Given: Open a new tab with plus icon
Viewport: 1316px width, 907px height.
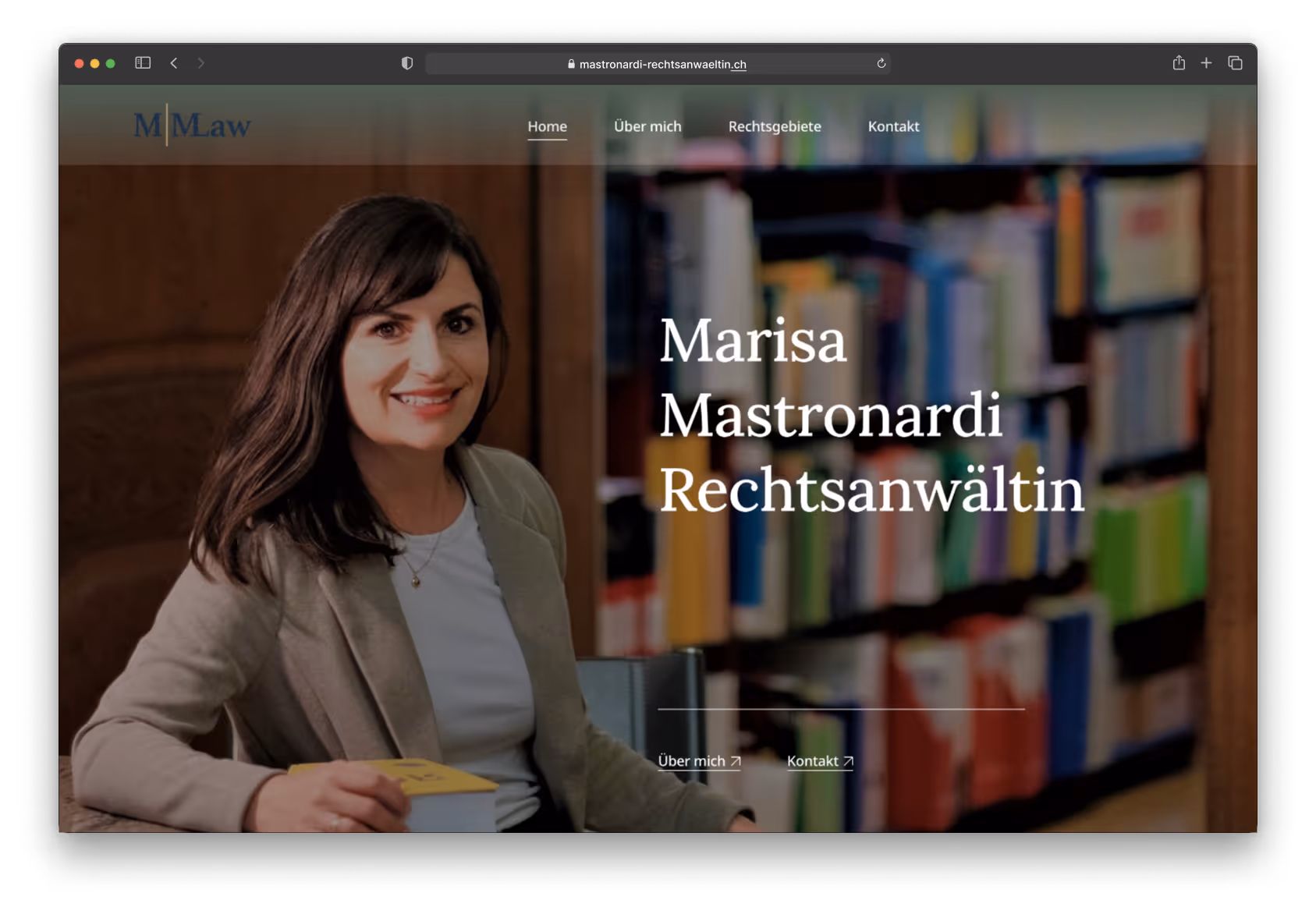Looking at the screenshot, I should [x=1206, y=62].
